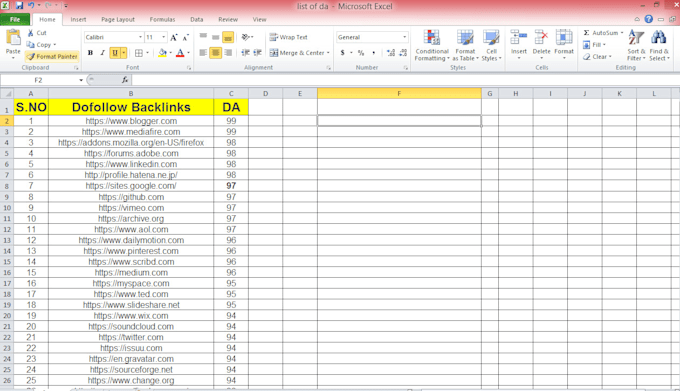Select cell with https://github.com
The height and width of the screenshot is (391, 680).
click(131, 197)
